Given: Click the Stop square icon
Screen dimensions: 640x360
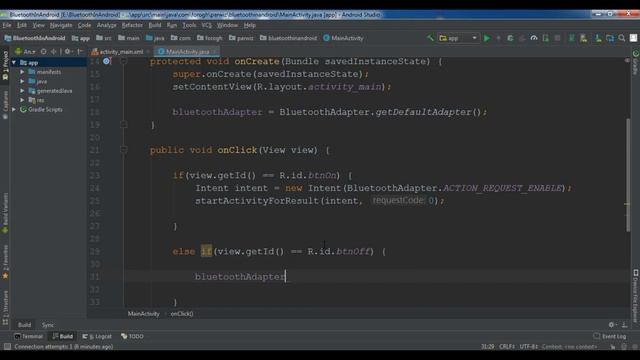Looking at the screenshot, I should point(557,38).
